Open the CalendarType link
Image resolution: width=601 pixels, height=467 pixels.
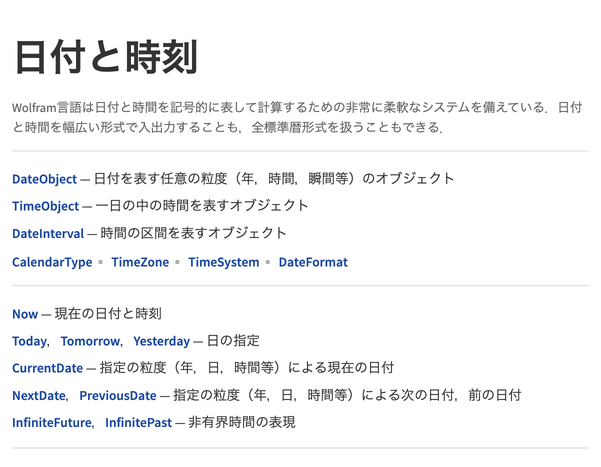point(52,262)
